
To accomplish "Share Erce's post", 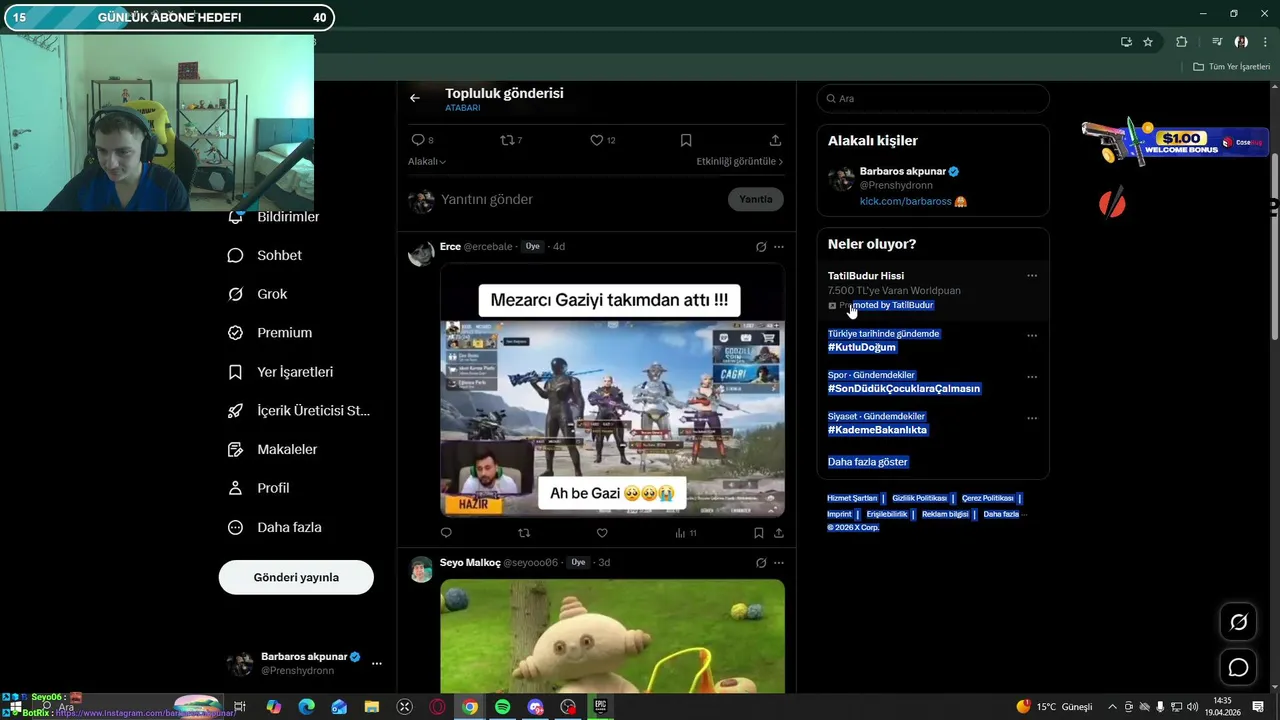I will tap(778, 533).
